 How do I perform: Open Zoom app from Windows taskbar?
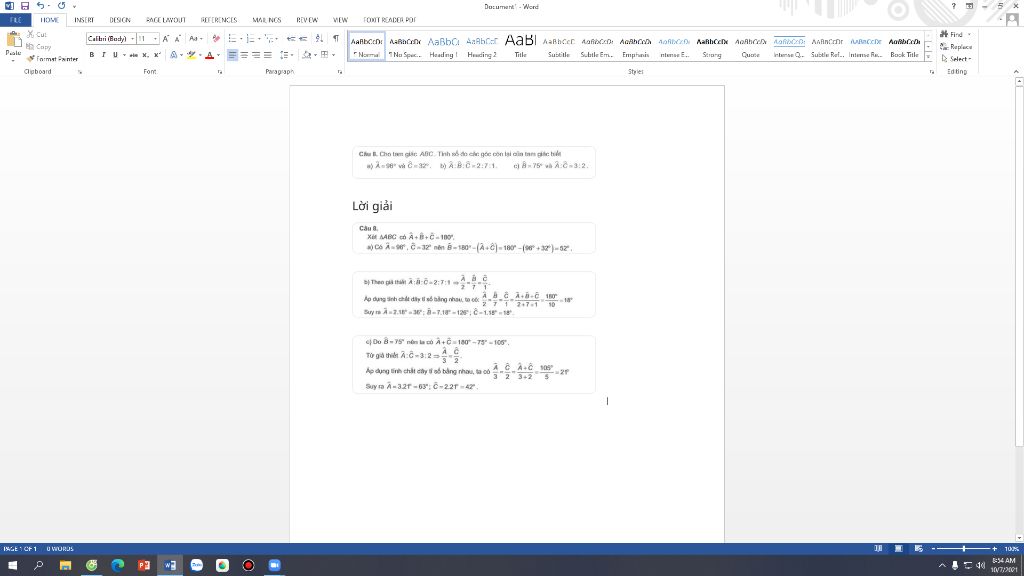point(274,565)
